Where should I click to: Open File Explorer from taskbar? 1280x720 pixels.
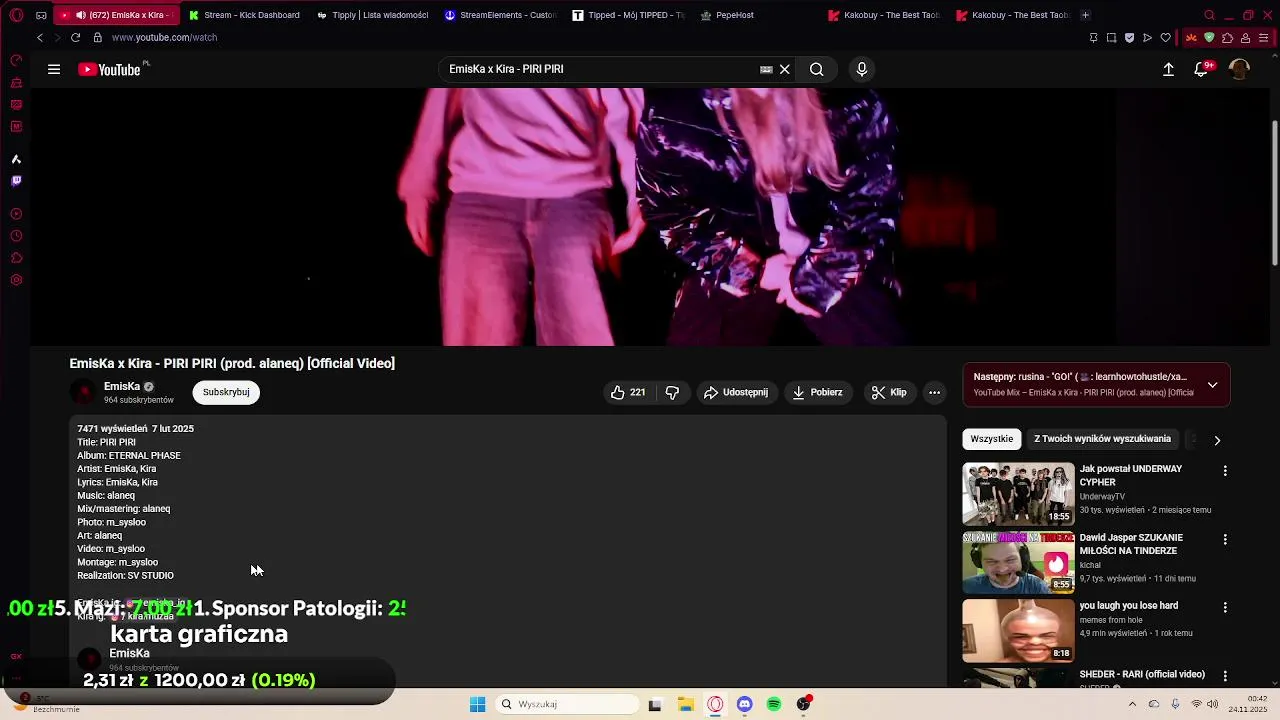pyautogui.click(x=685, y=704)
